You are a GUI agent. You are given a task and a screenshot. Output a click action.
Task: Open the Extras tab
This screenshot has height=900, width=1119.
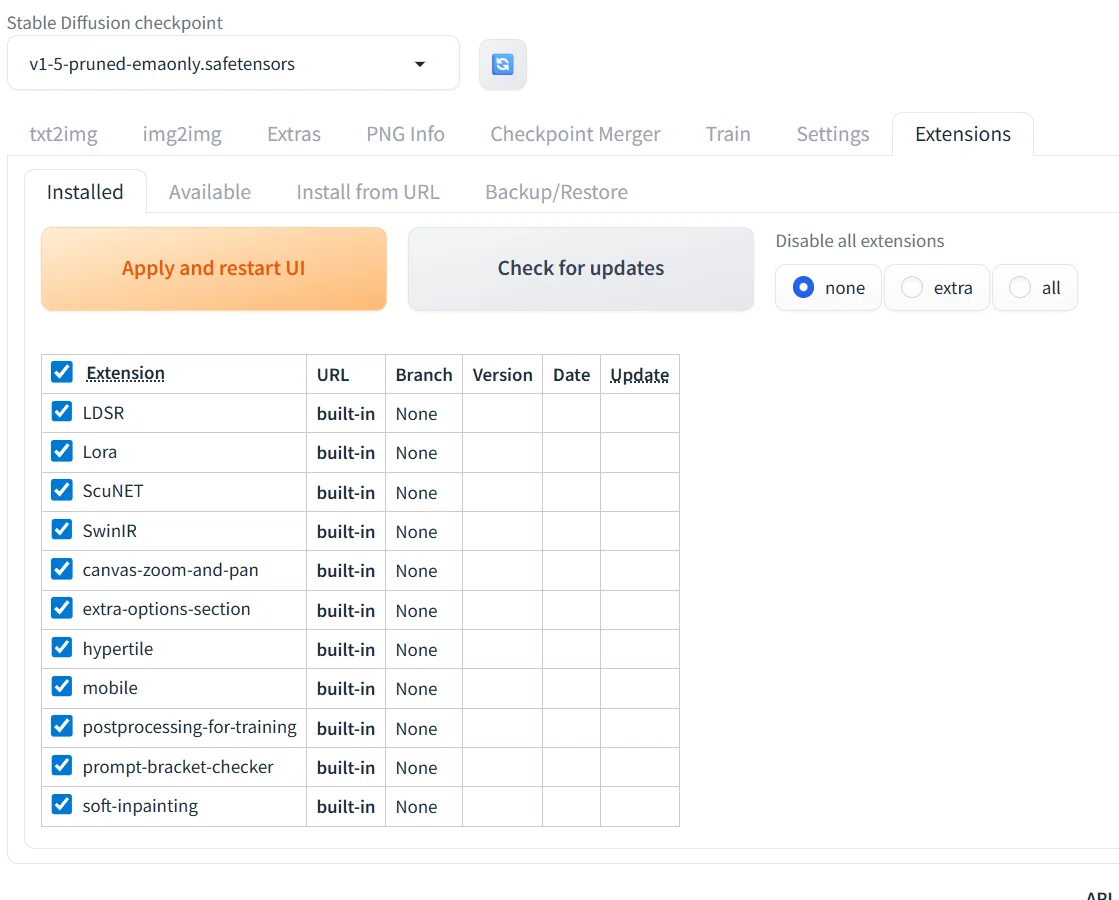pyautogui.click(x=294, y=134)
